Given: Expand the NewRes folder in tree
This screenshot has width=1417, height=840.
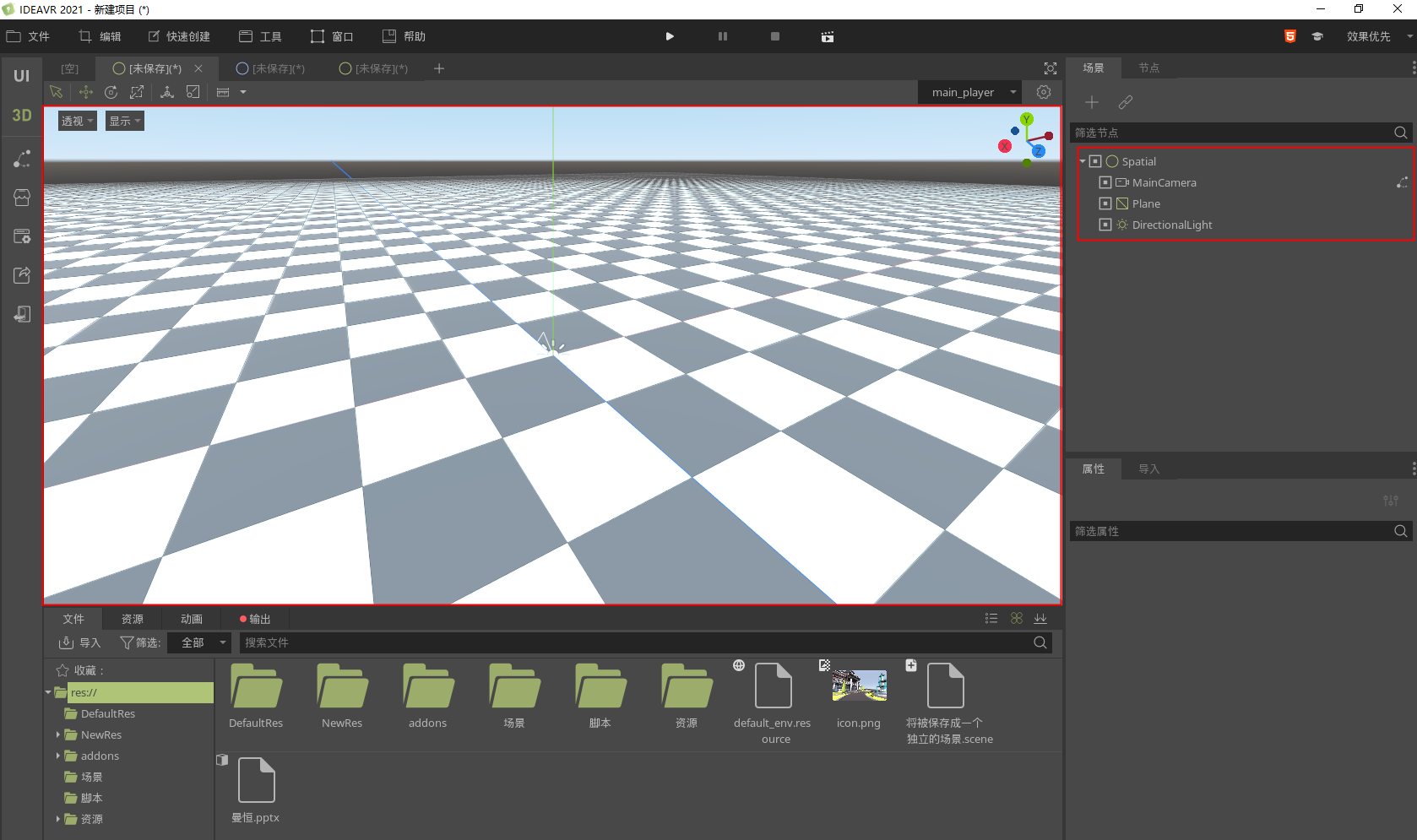Looking at the screenshot, I should point(58,734).
